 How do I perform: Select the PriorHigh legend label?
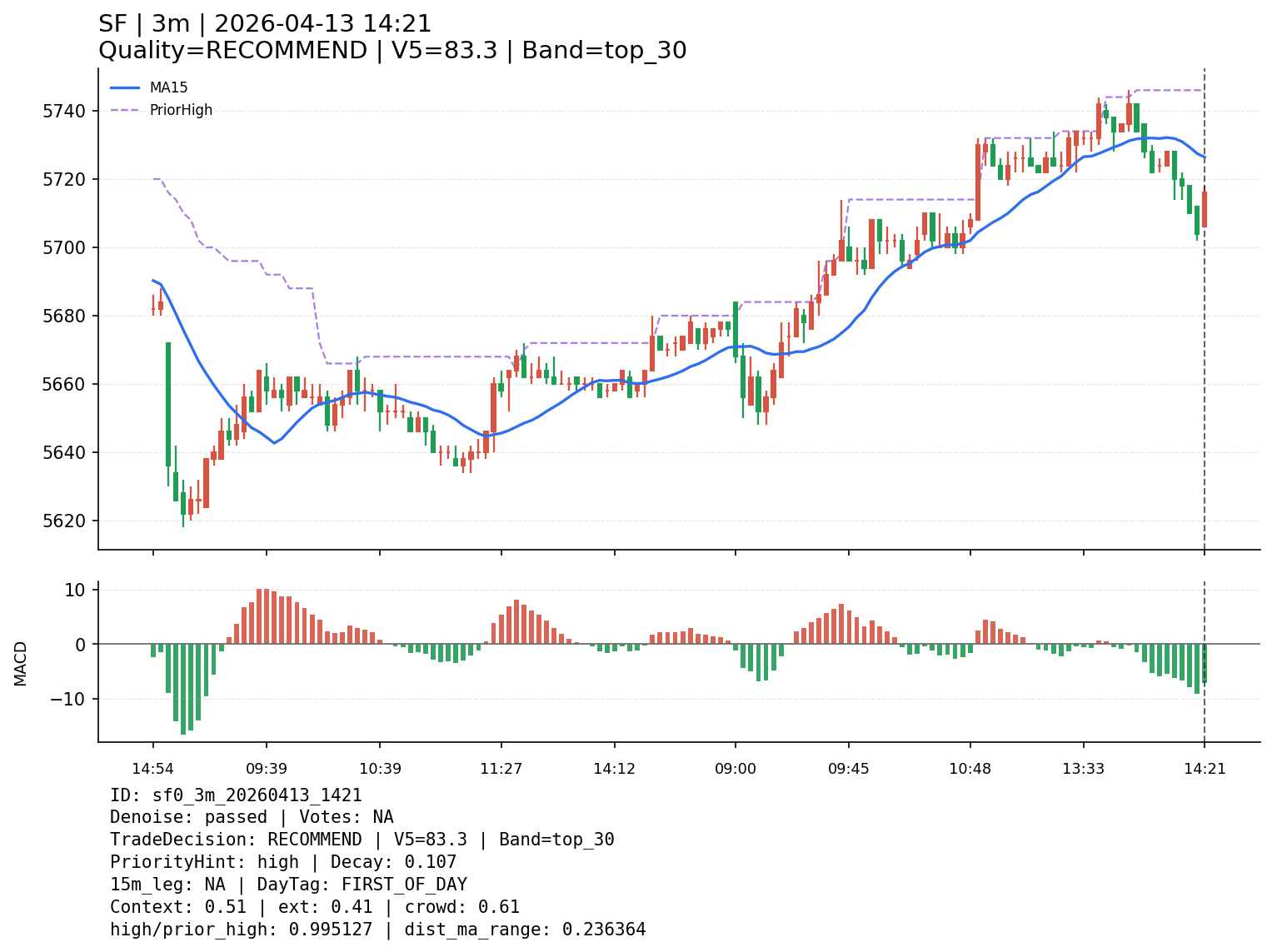click(x=181, y=110)
